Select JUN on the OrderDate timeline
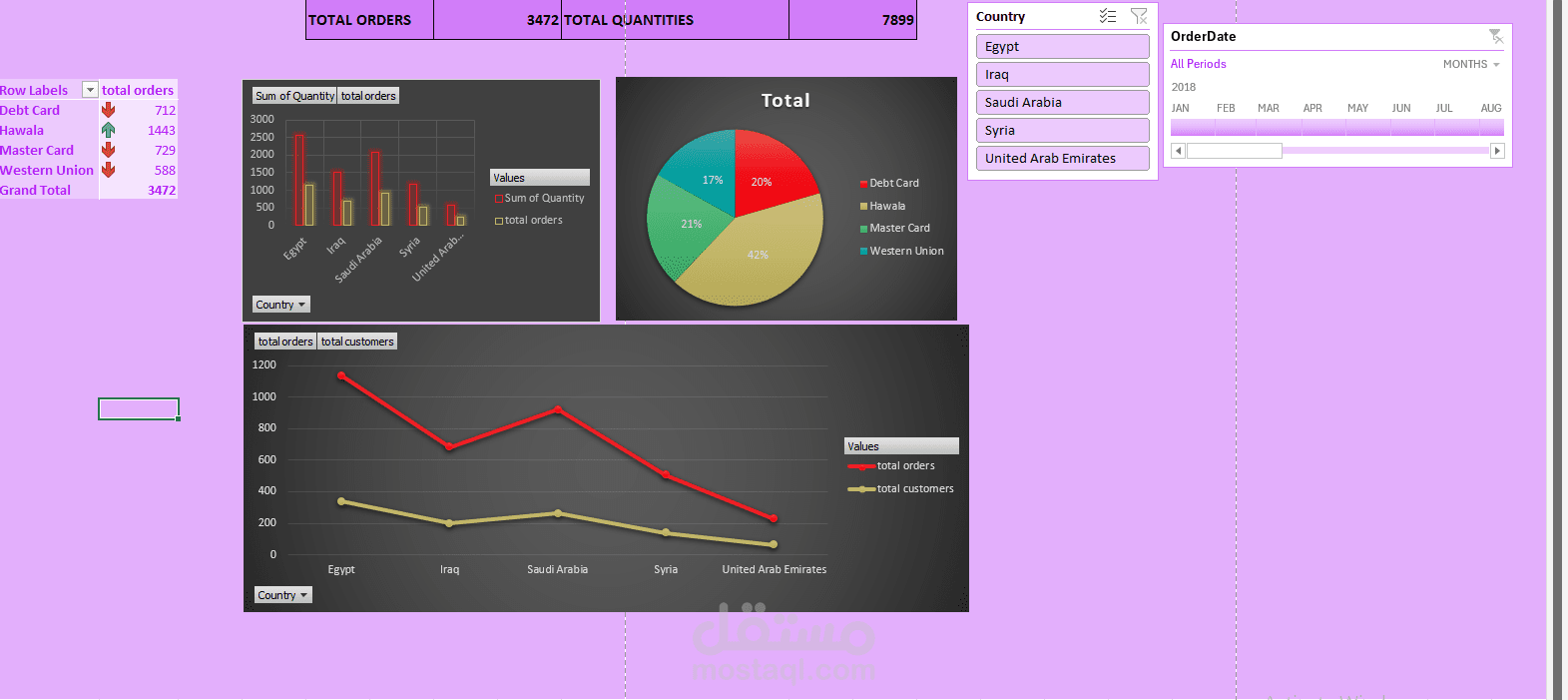This screenshot has height=700, width=1568. pos(1411,127)
